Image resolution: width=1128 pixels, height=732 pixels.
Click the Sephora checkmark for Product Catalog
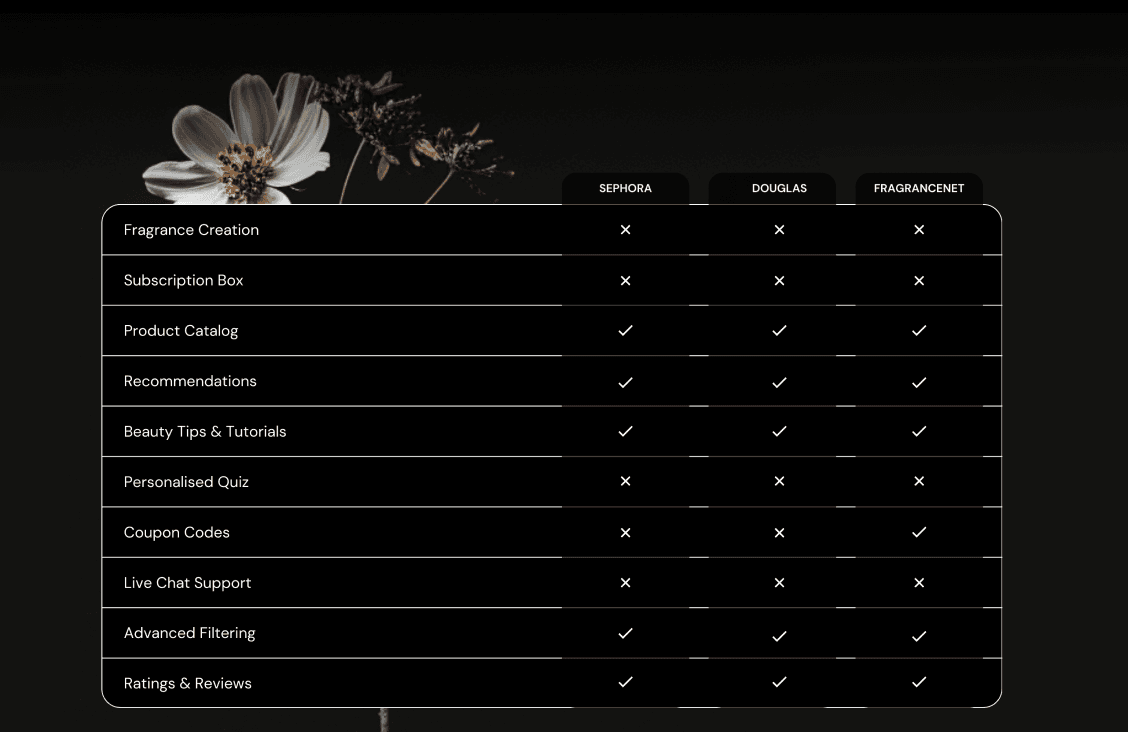tap(625, 330)
